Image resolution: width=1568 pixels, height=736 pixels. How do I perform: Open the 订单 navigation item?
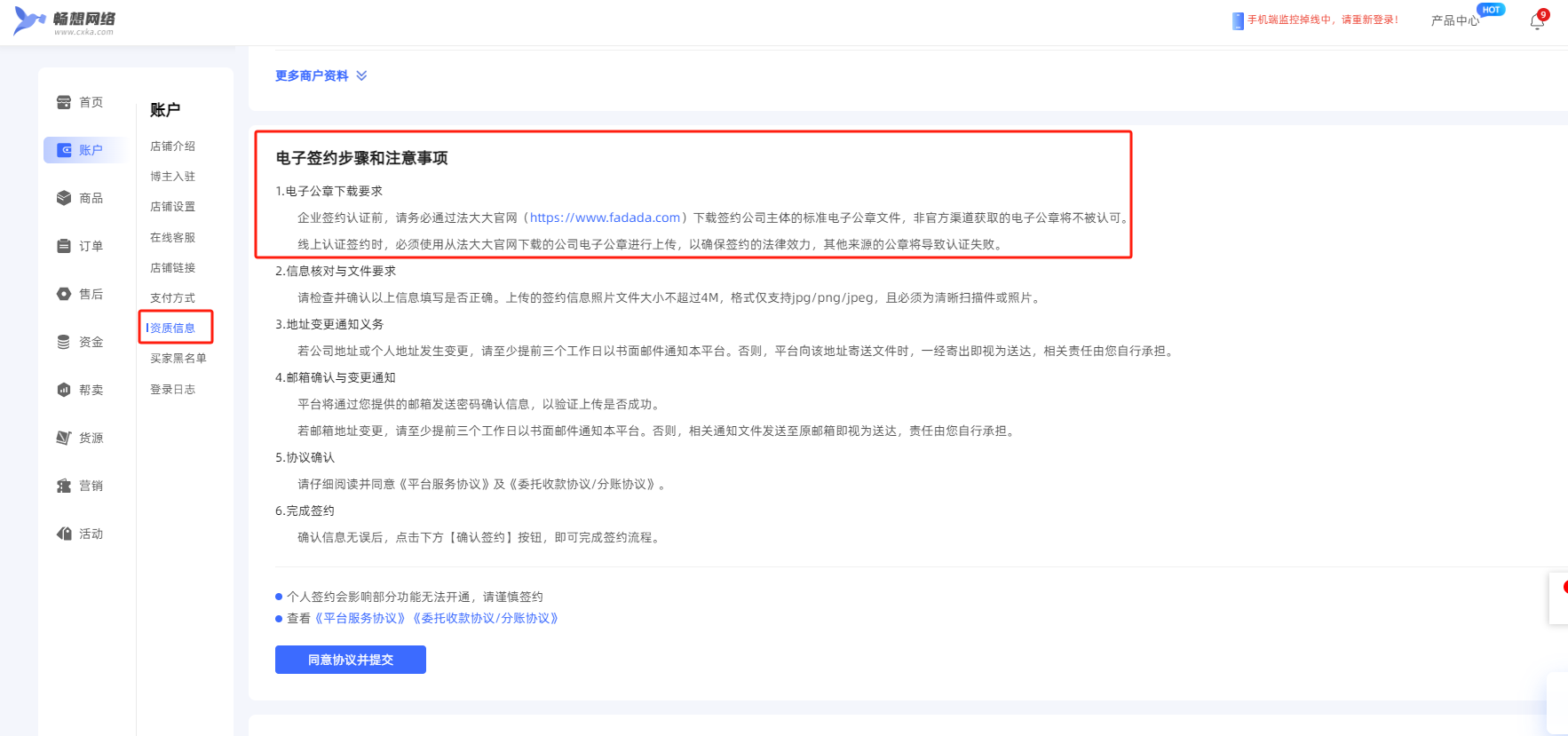click(91, 246)
